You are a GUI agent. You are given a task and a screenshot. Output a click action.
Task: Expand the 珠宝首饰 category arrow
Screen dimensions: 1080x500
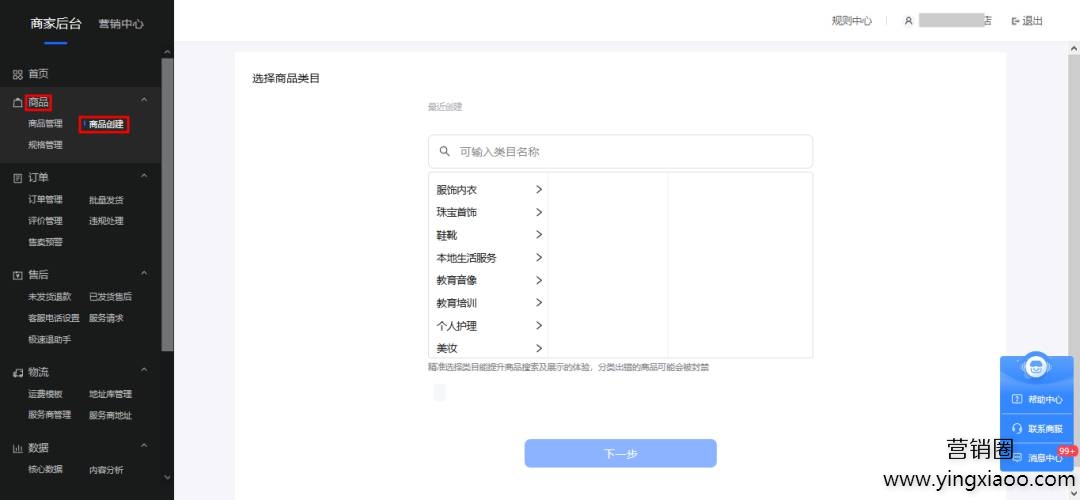tap(539, 212)
